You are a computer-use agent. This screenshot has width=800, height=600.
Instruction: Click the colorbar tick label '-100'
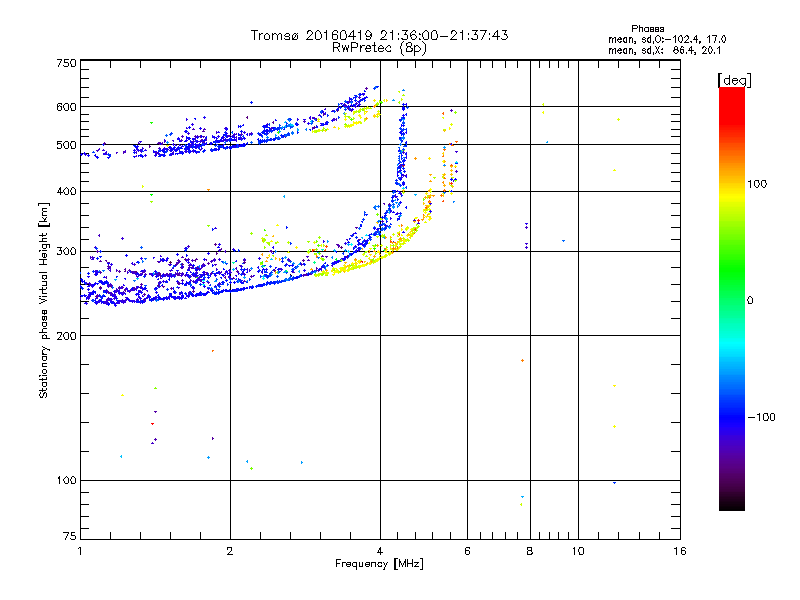[x=761, y=417]
